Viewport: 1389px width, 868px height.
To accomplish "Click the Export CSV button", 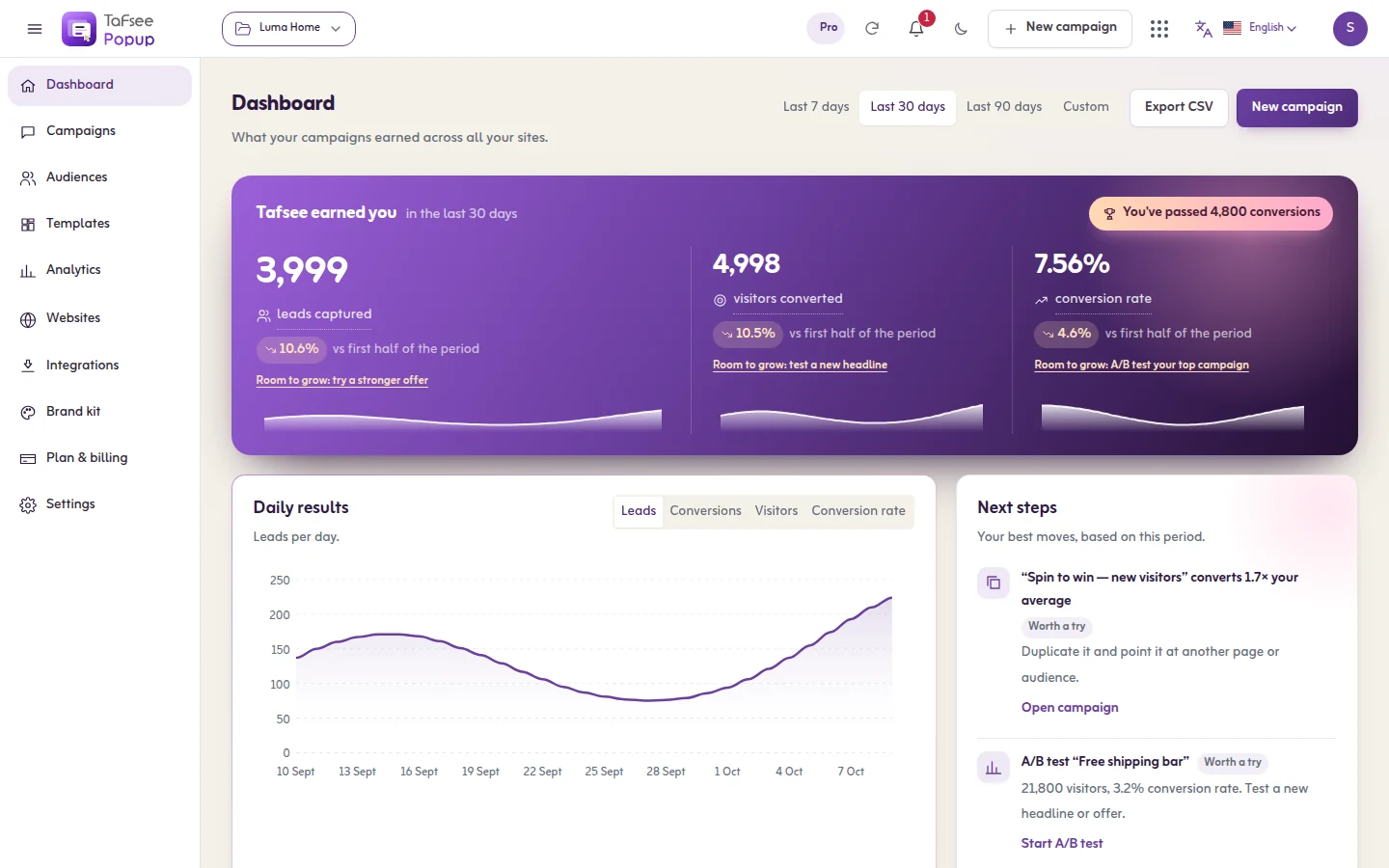I will (x=1179, y=107).
